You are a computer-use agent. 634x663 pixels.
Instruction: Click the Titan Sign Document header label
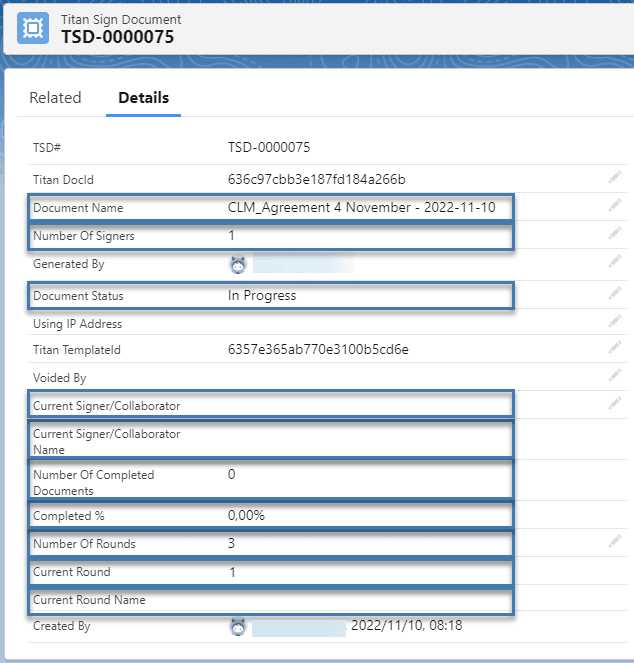(121, 19)
